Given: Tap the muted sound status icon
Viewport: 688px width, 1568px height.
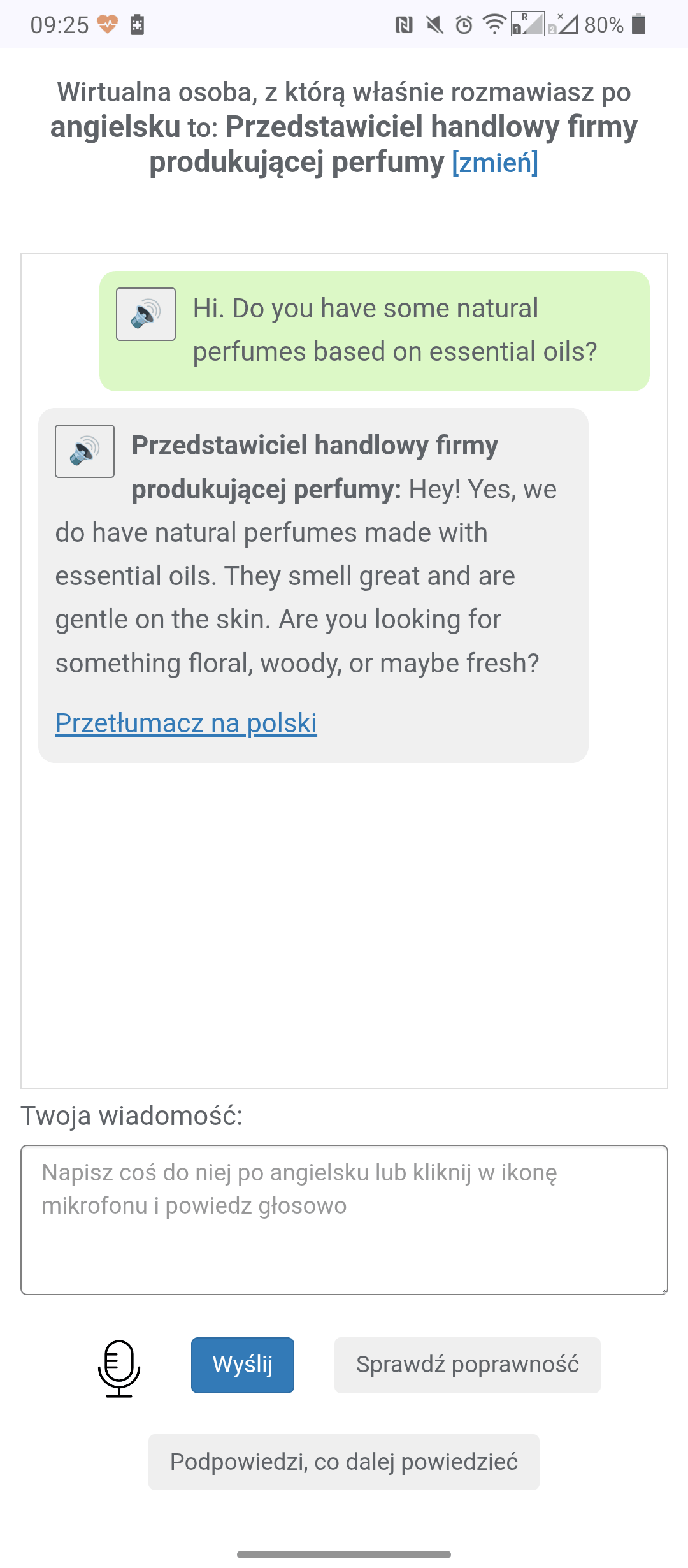Looking at the screenshot, I should [x=435, y=25].
